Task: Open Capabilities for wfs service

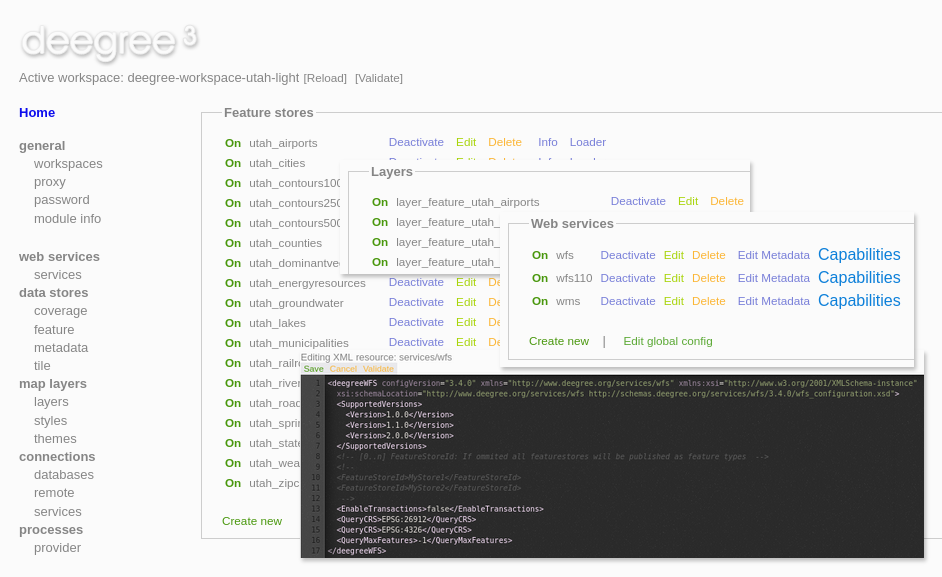Action: point(859,254)
